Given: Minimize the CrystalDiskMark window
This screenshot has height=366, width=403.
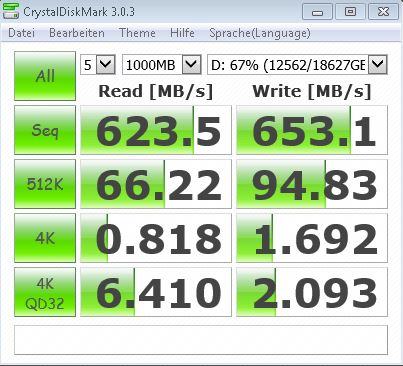Looking at the screenshot, I should 317,12.
